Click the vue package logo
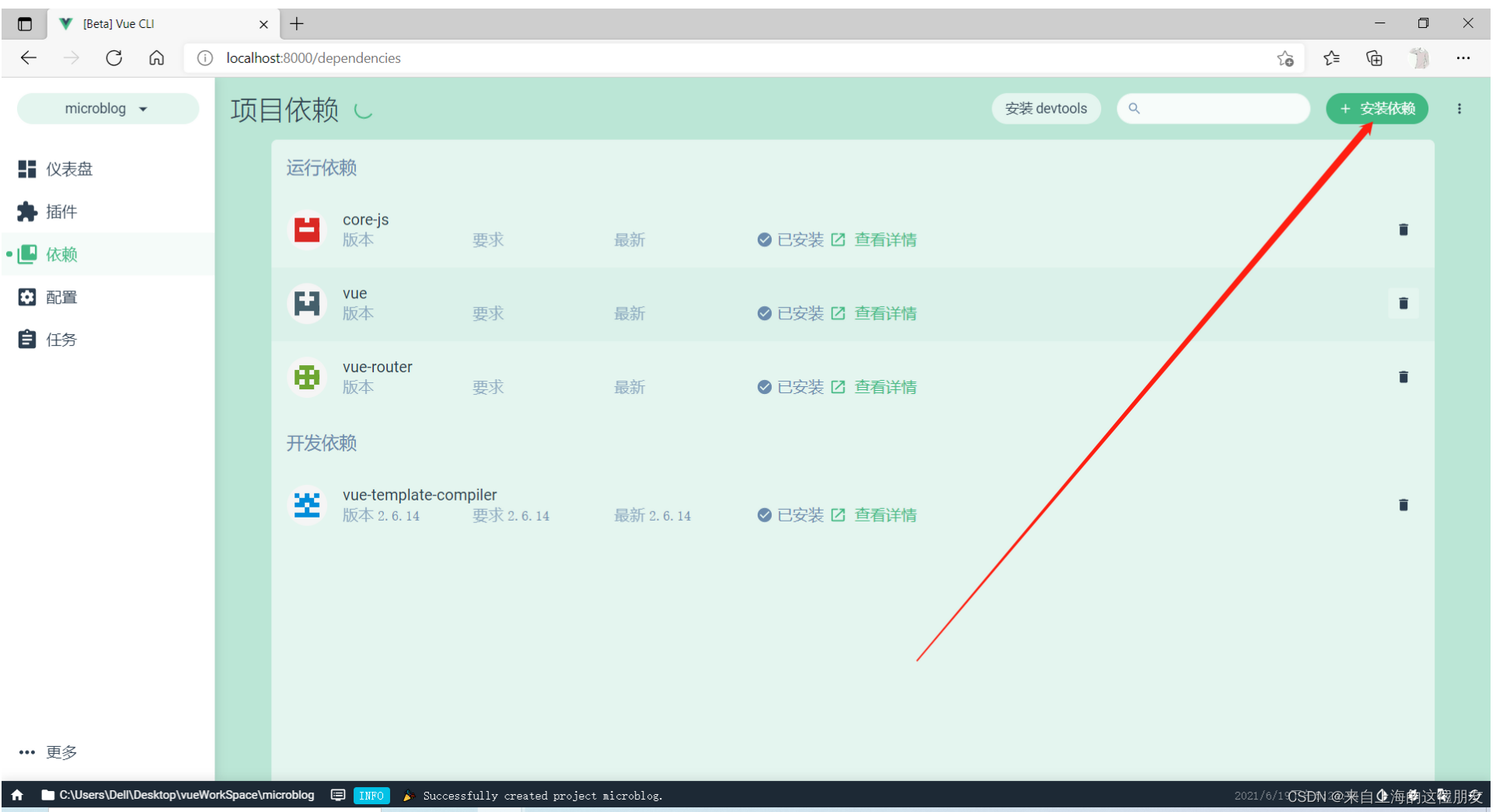1496x812 pixels. pos(307,303)
